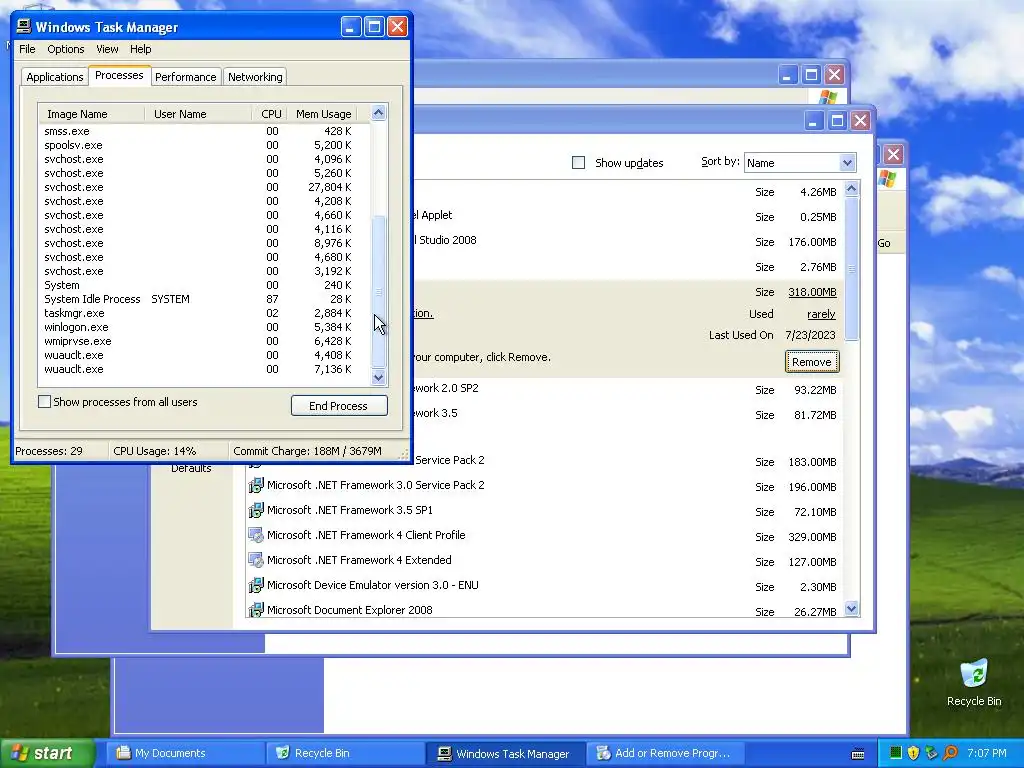Viewport: 1024px width, 768px height.
Task: Sort processes by Image Name column
Action: point(91,114)
